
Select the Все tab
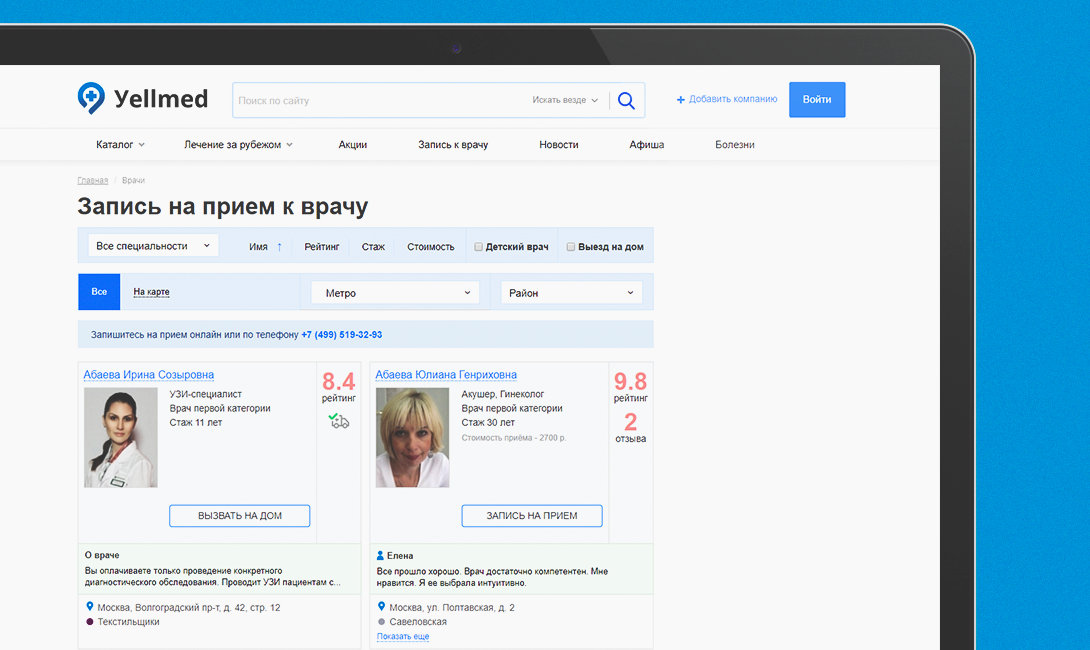[99, 292]
